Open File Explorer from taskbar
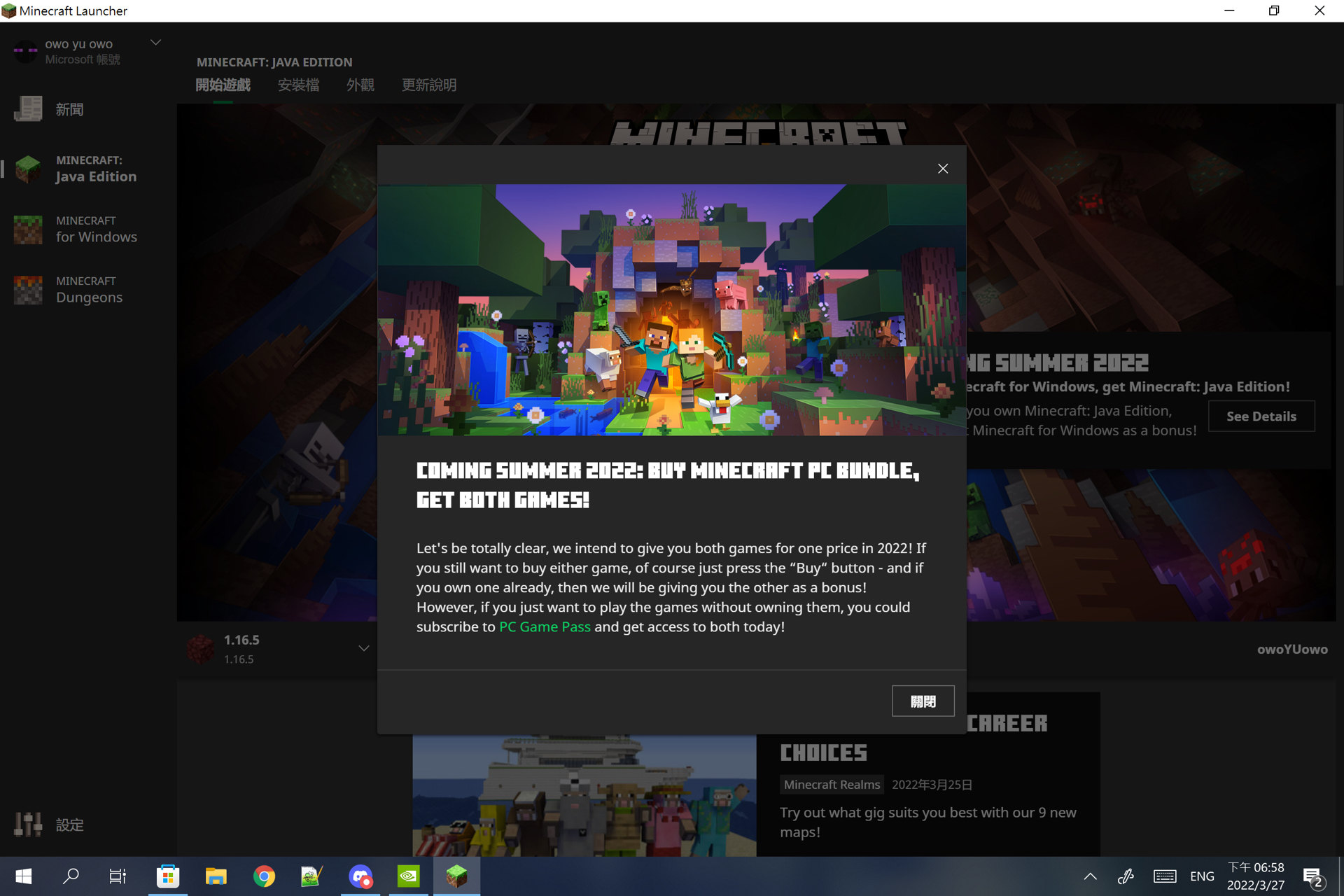The height and width of the screenshot is (896, 1344). 216,876
